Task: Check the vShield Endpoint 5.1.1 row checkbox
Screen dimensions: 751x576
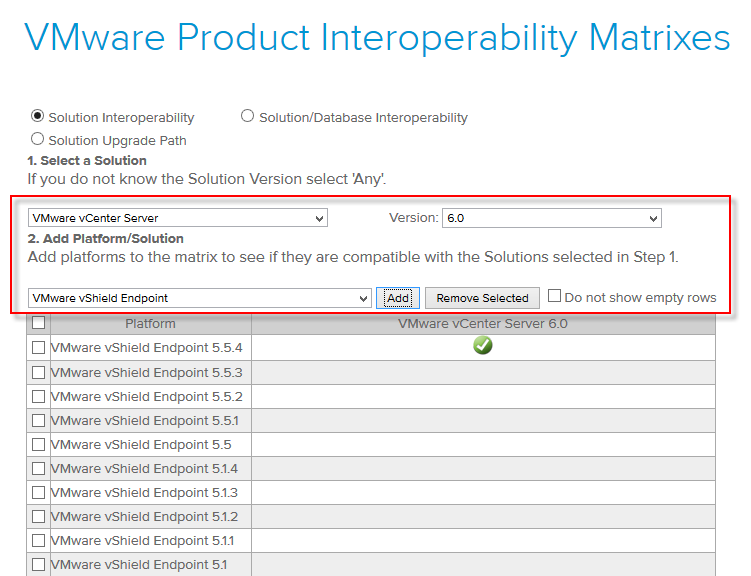Action: (x=38, y=541)
